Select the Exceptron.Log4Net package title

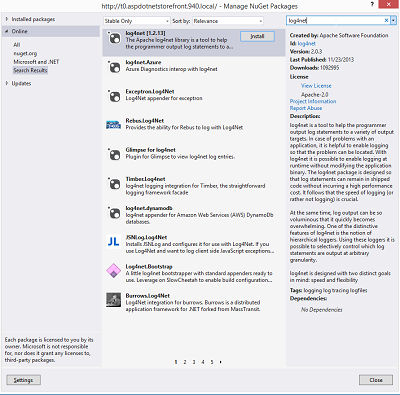(150, 91)
